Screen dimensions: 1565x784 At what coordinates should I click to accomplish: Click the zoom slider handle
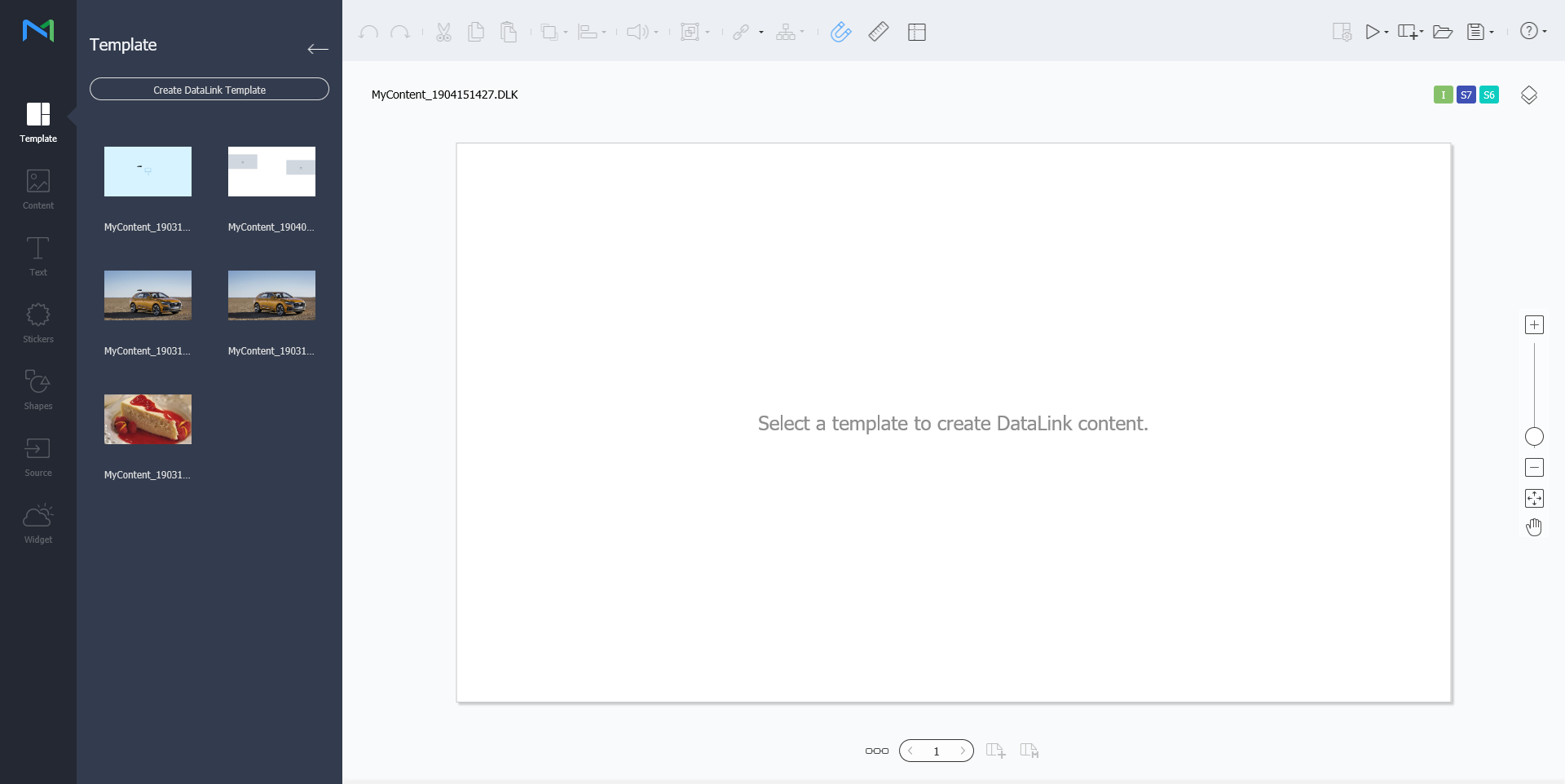tap(1534, 437)
